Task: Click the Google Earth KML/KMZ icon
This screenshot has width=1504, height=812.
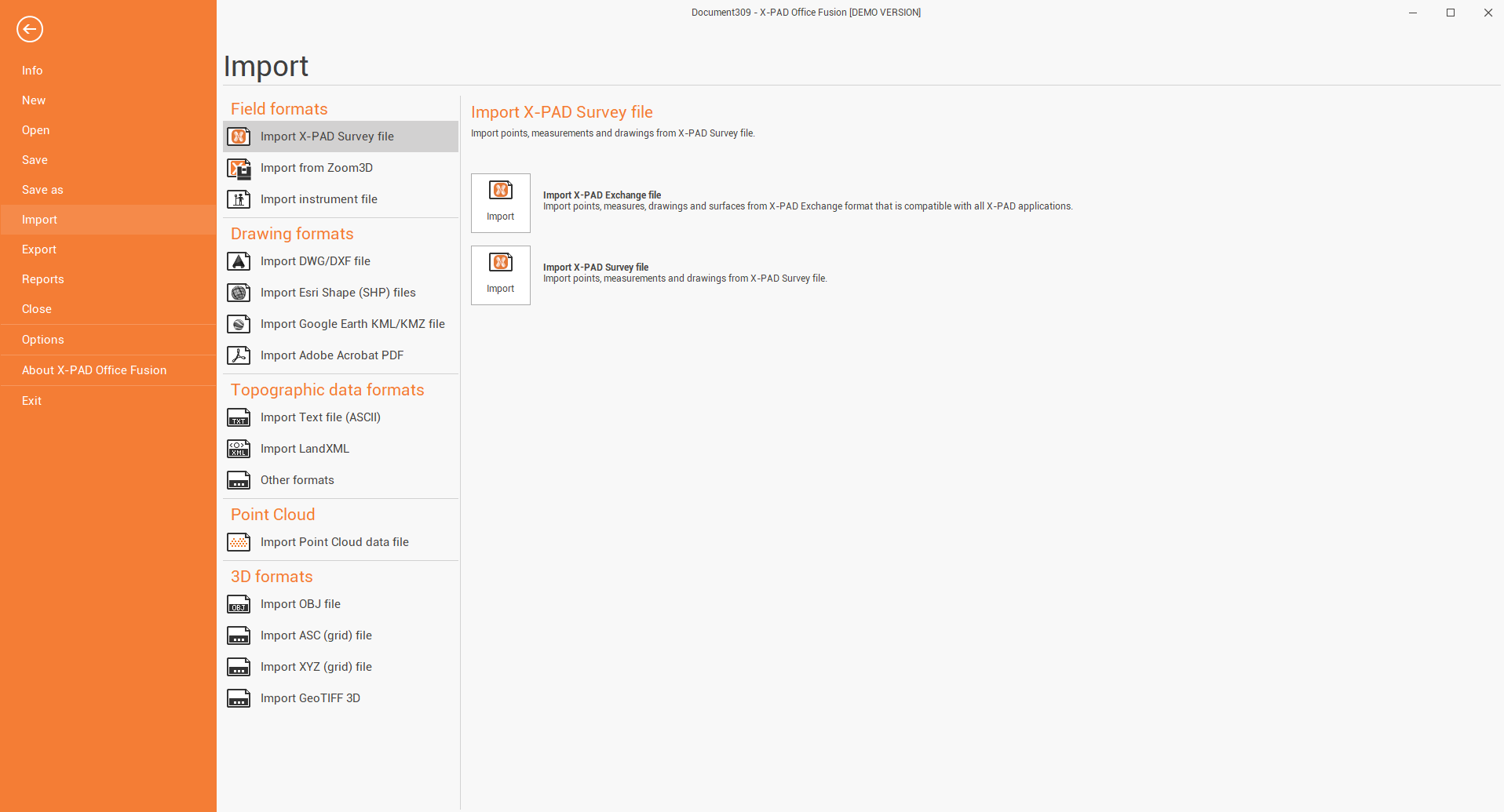Action: point(239,324)
